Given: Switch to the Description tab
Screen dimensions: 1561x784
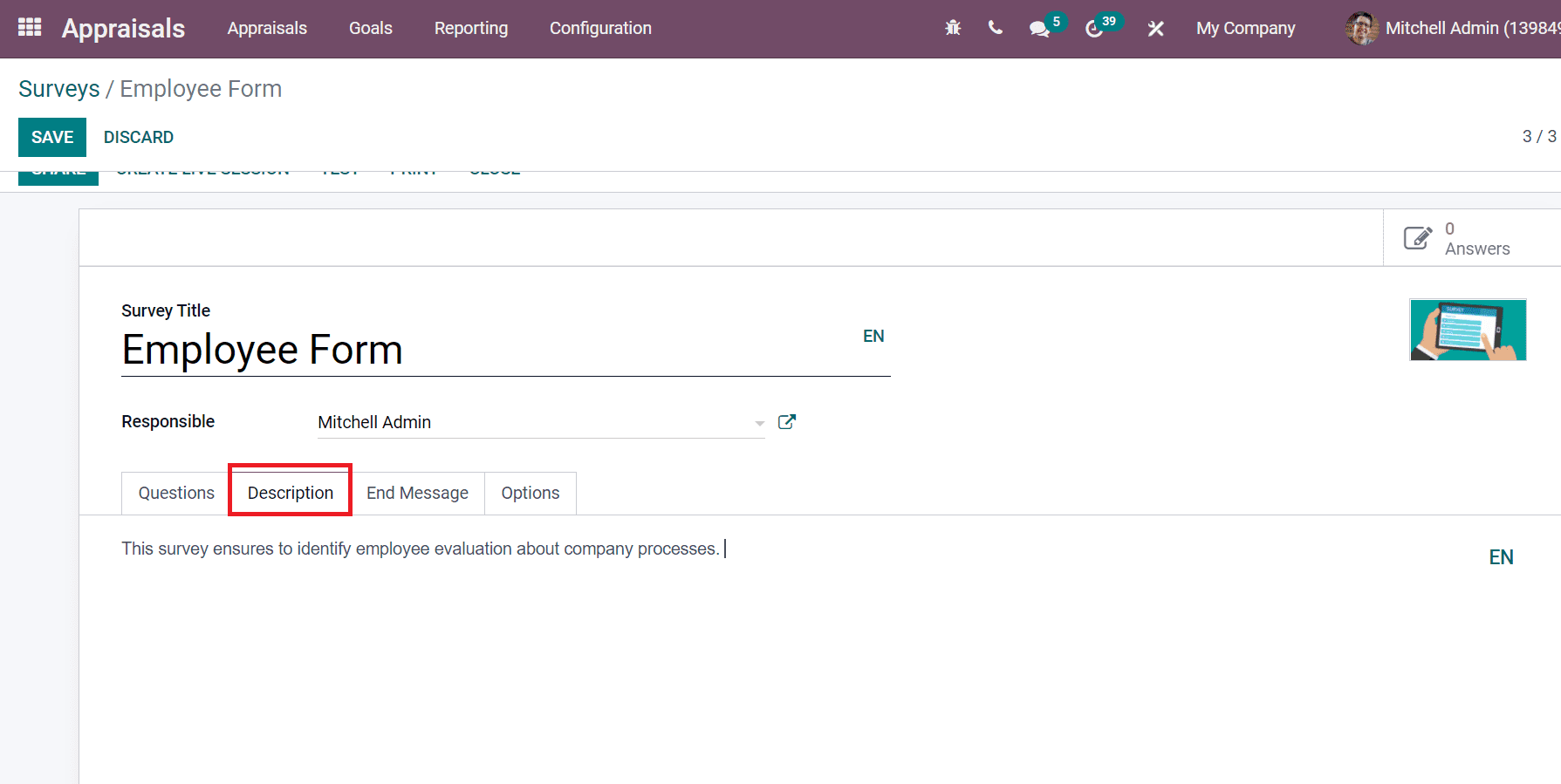Looking at the screenshot, I should point(291,493).
